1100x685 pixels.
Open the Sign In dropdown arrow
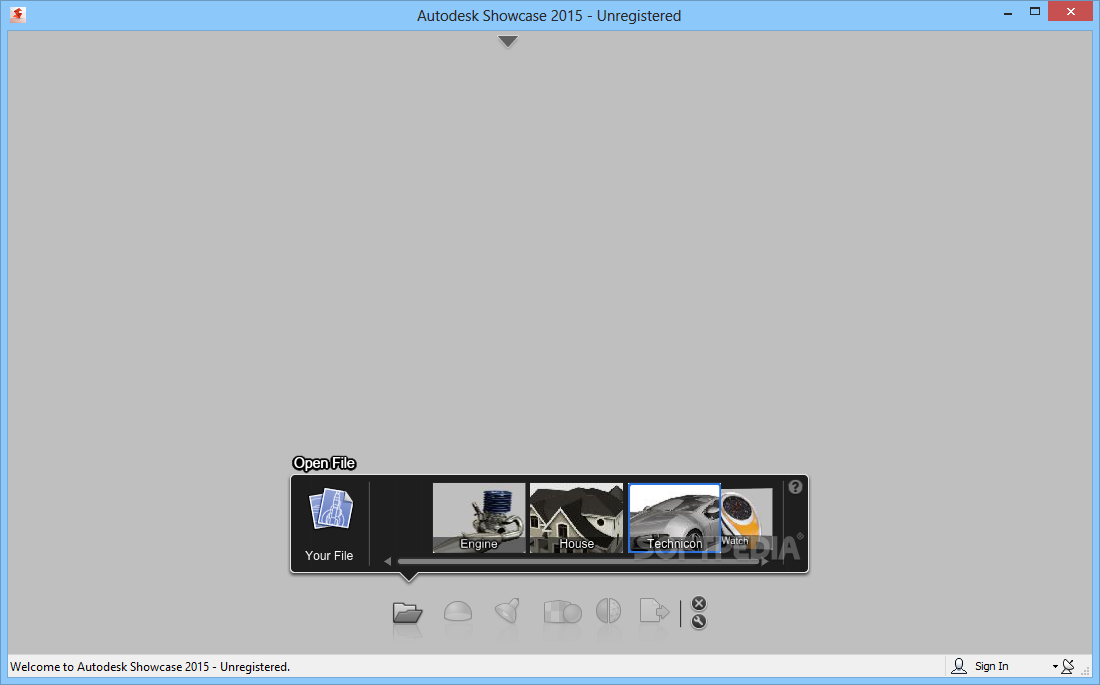tap(1055, 667)
